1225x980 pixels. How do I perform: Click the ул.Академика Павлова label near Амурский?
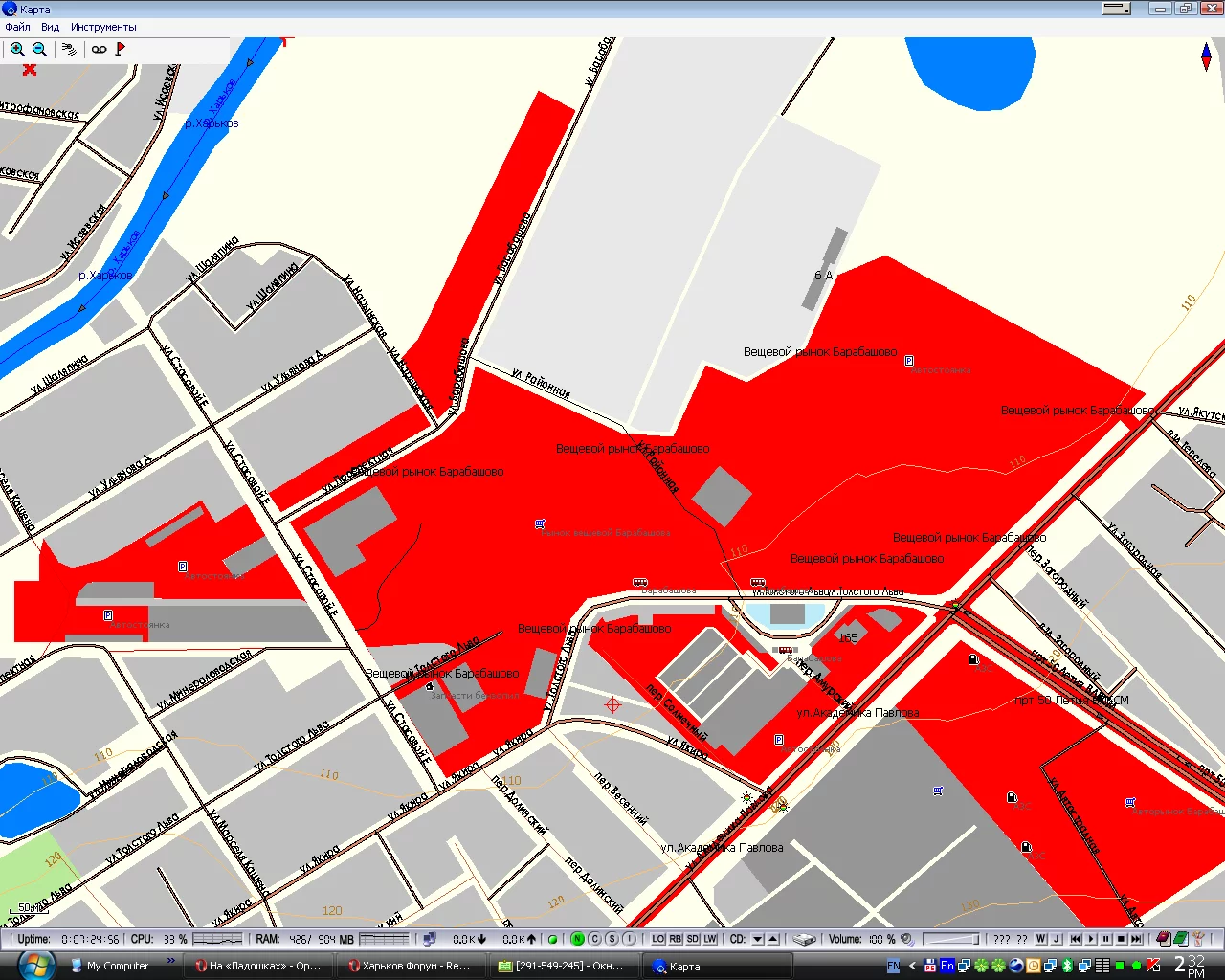tap(857, 713)
